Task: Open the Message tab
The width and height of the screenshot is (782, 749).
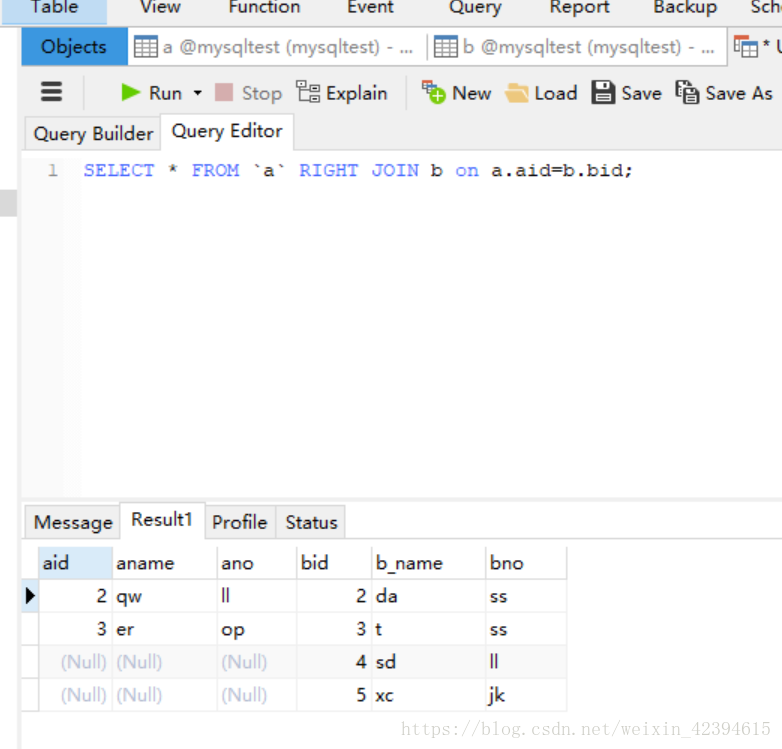Action: pos(73,522)
